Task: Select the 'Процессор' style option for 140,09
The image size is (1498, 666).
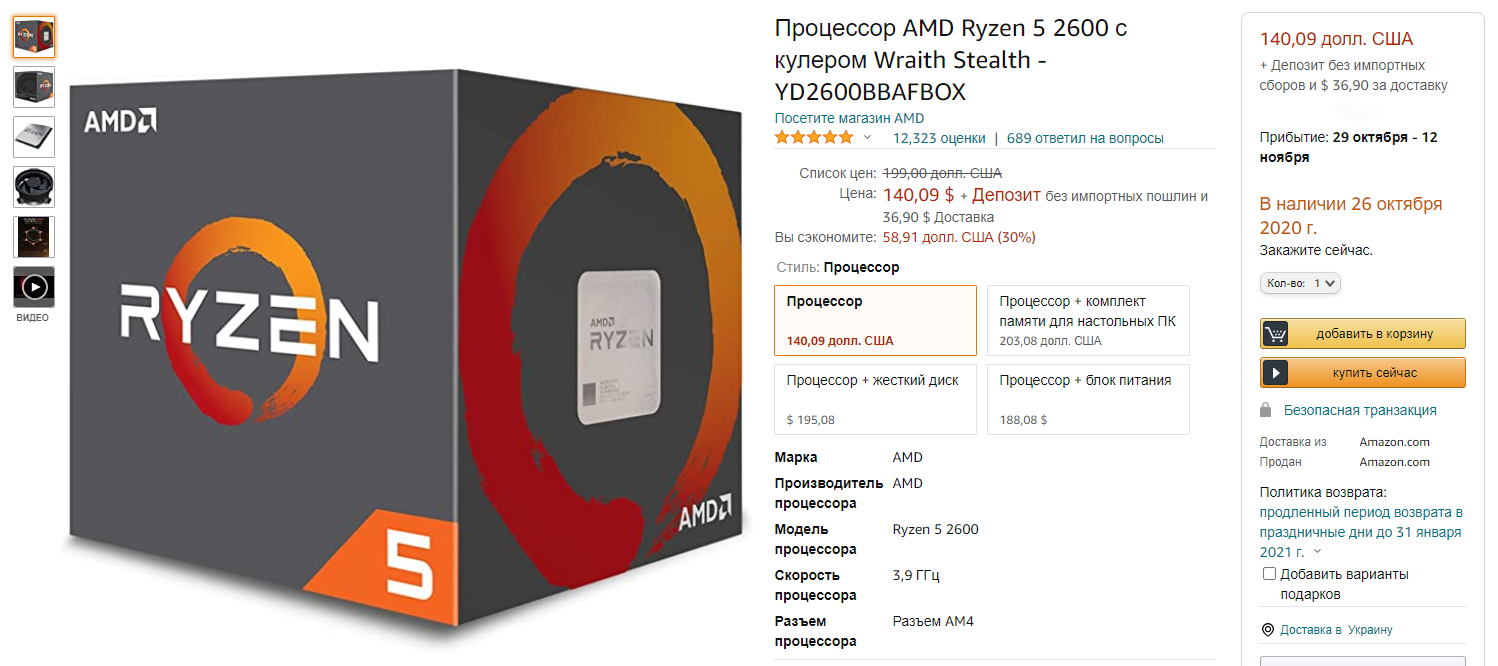Action: (x=875, y=320)
